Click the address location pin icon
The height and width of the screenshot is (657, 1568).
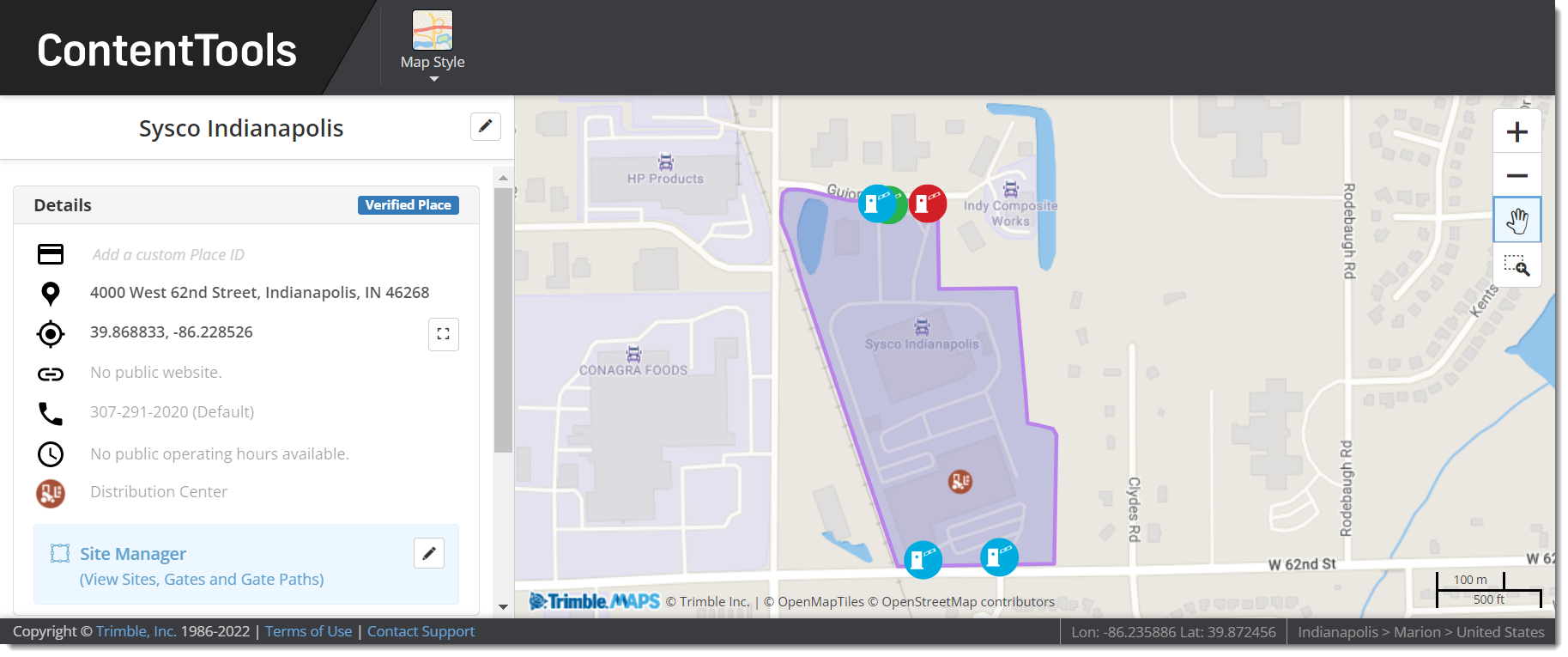pyautogui.click(x=51, y=294)
